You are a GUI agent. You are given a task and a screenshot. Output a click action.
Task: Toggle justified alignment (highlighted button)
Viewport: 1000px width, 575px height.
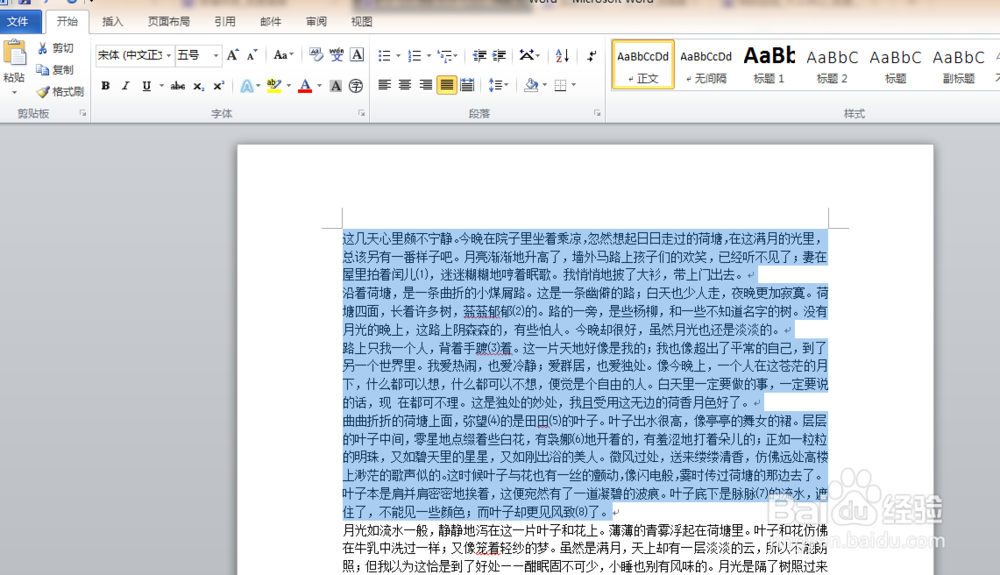click(x=446, y=85)
